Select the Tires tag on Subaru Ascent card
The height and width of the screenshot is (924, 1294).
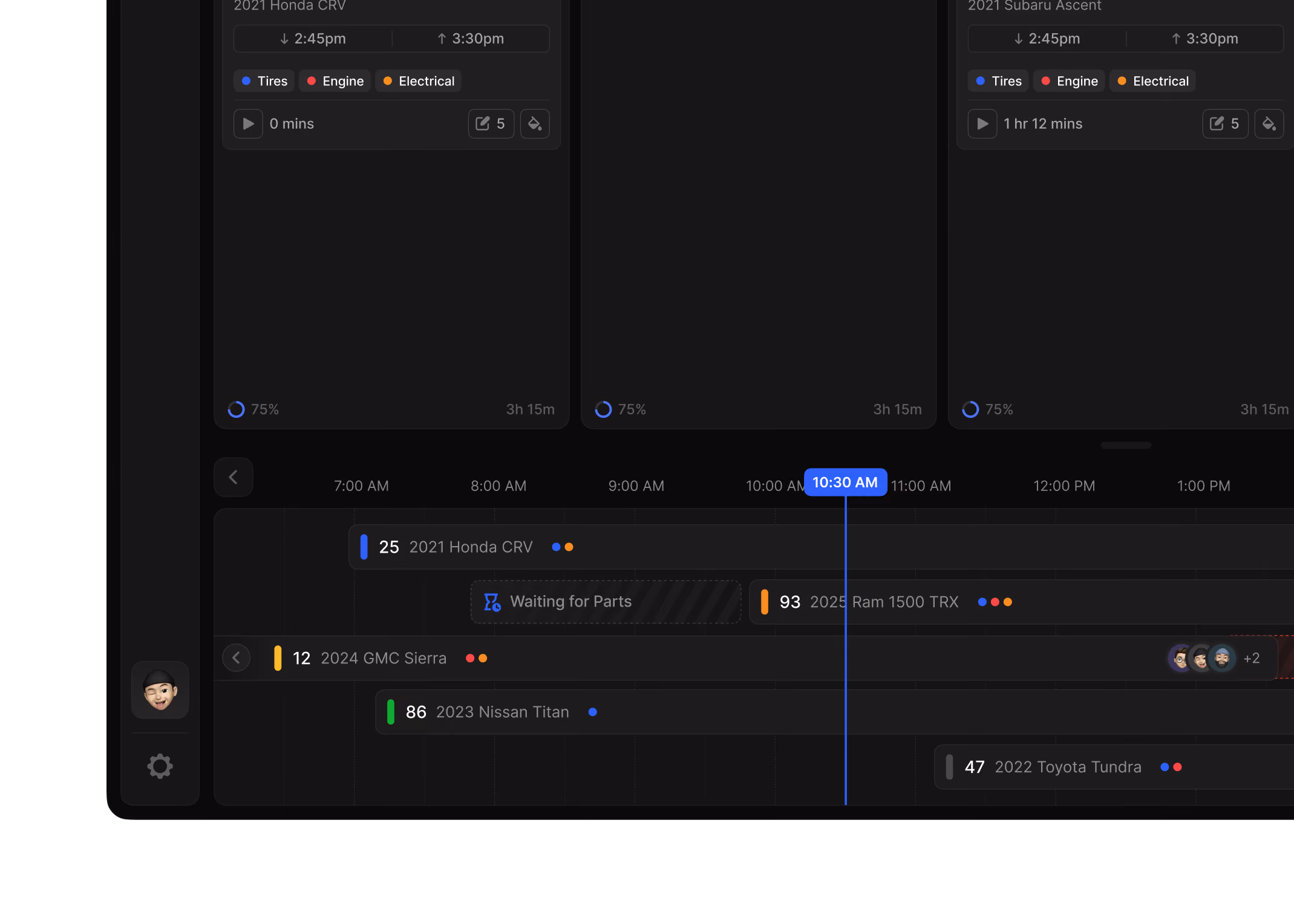click(x=999, y=81)
